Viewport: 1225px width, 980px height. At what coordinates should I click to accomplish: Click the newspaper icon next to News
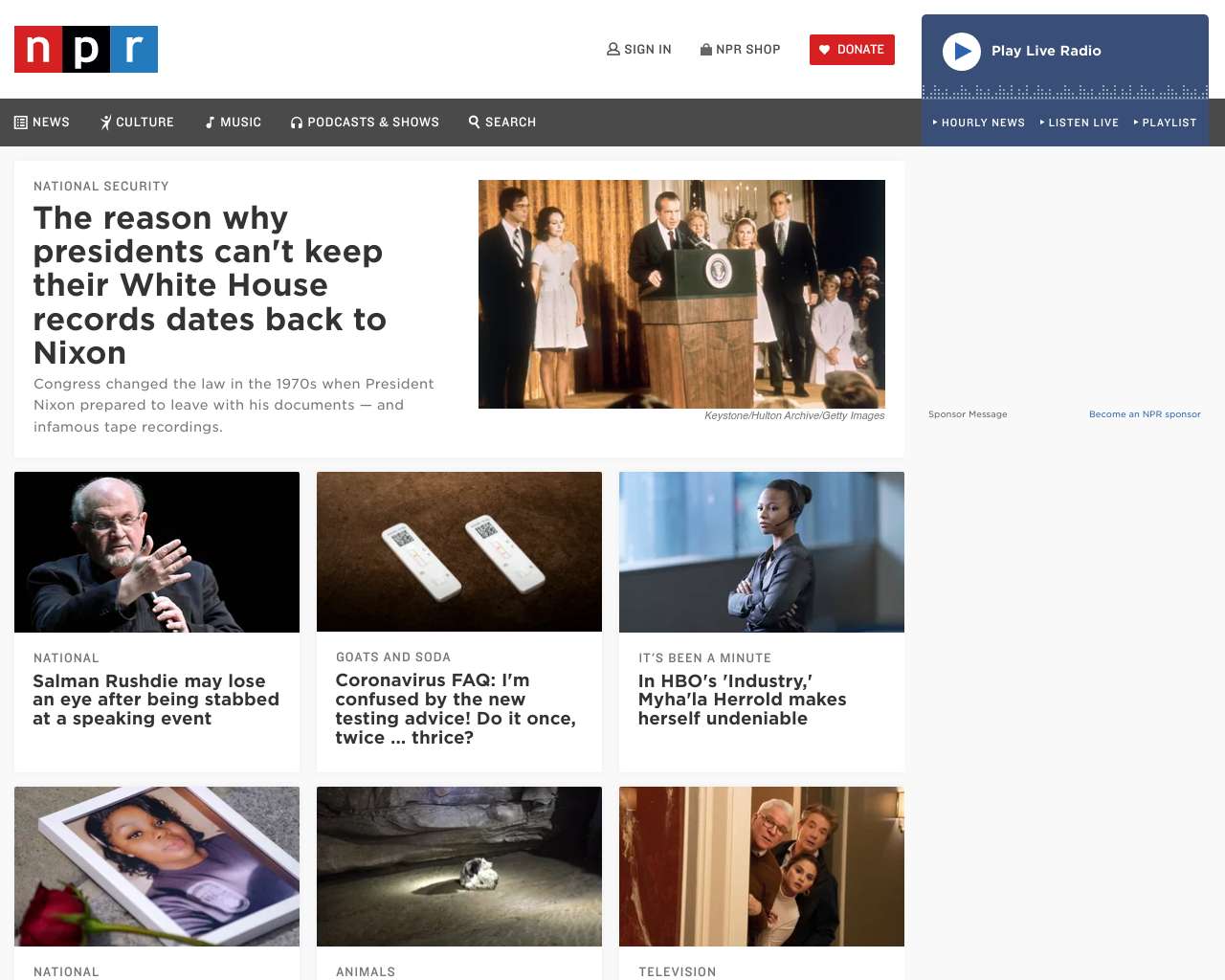coord(21,122)
